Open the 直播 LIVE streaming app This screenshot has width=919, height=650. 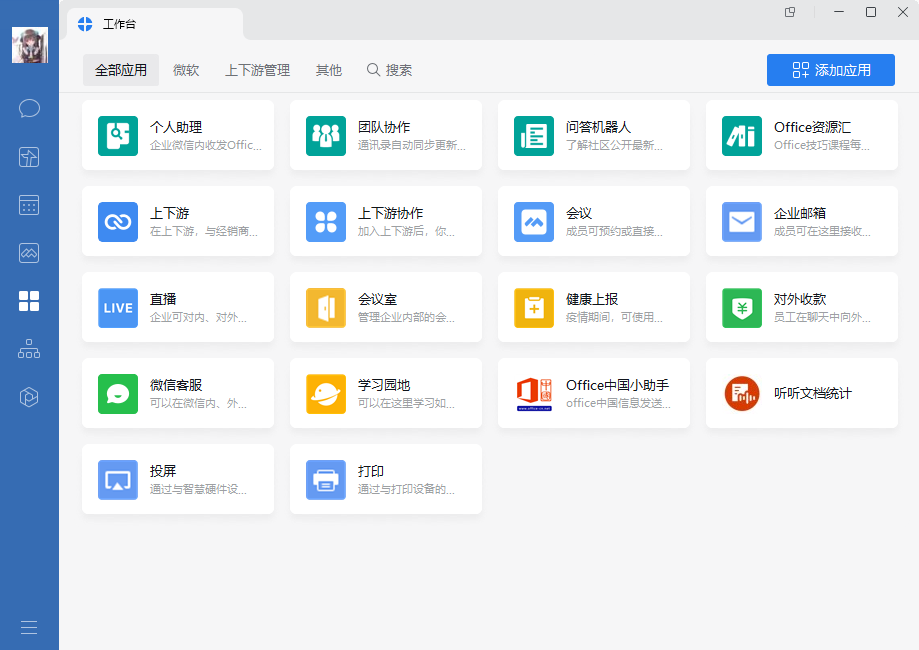[178, 307]
